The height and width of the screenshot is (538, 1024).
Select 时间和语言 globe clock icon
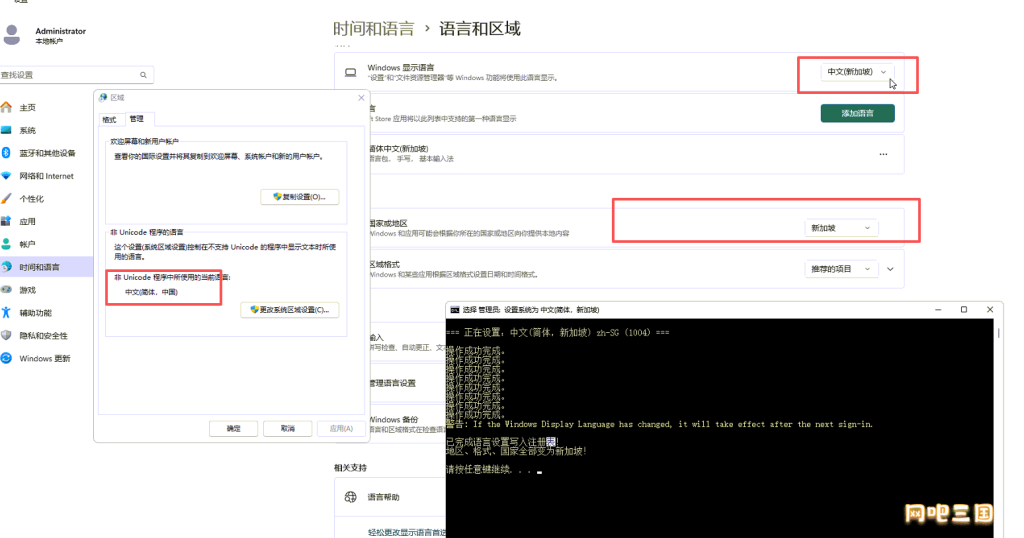pyautogui.click(x=7, y=267)
